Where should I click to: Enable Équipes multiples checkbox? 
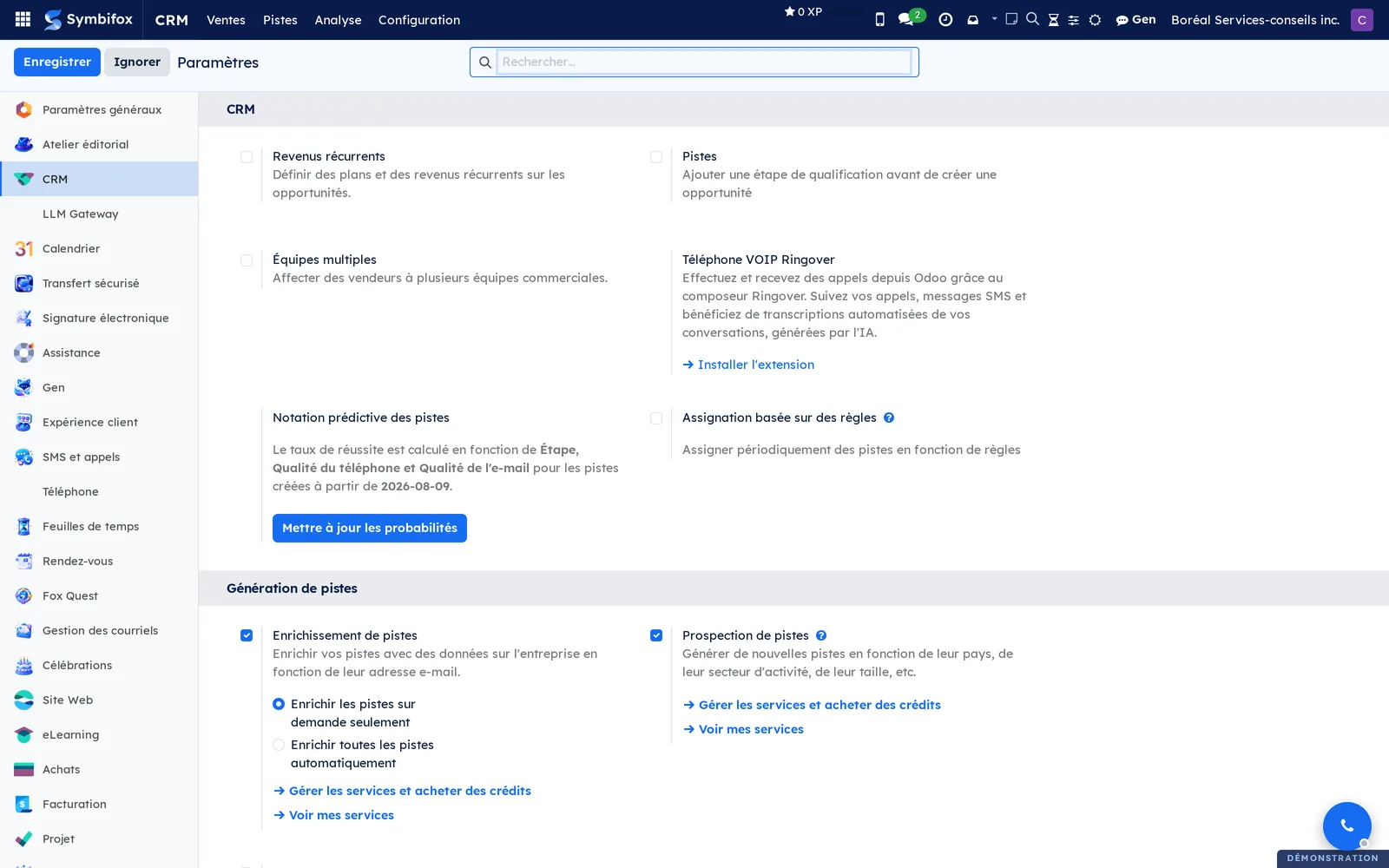247,260
